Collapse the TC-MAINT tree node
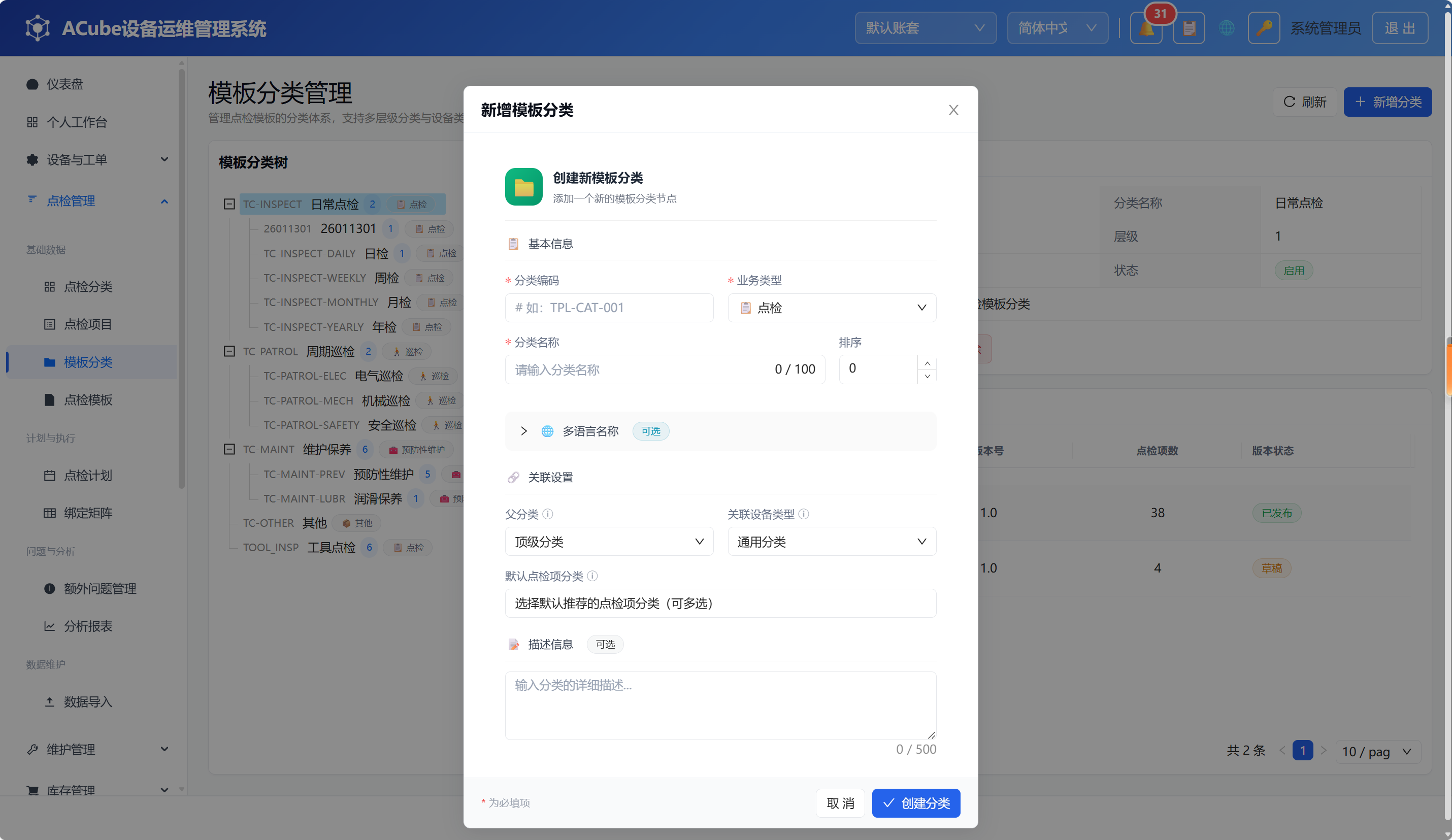1452x840 pixels. (x=229, y=449)
